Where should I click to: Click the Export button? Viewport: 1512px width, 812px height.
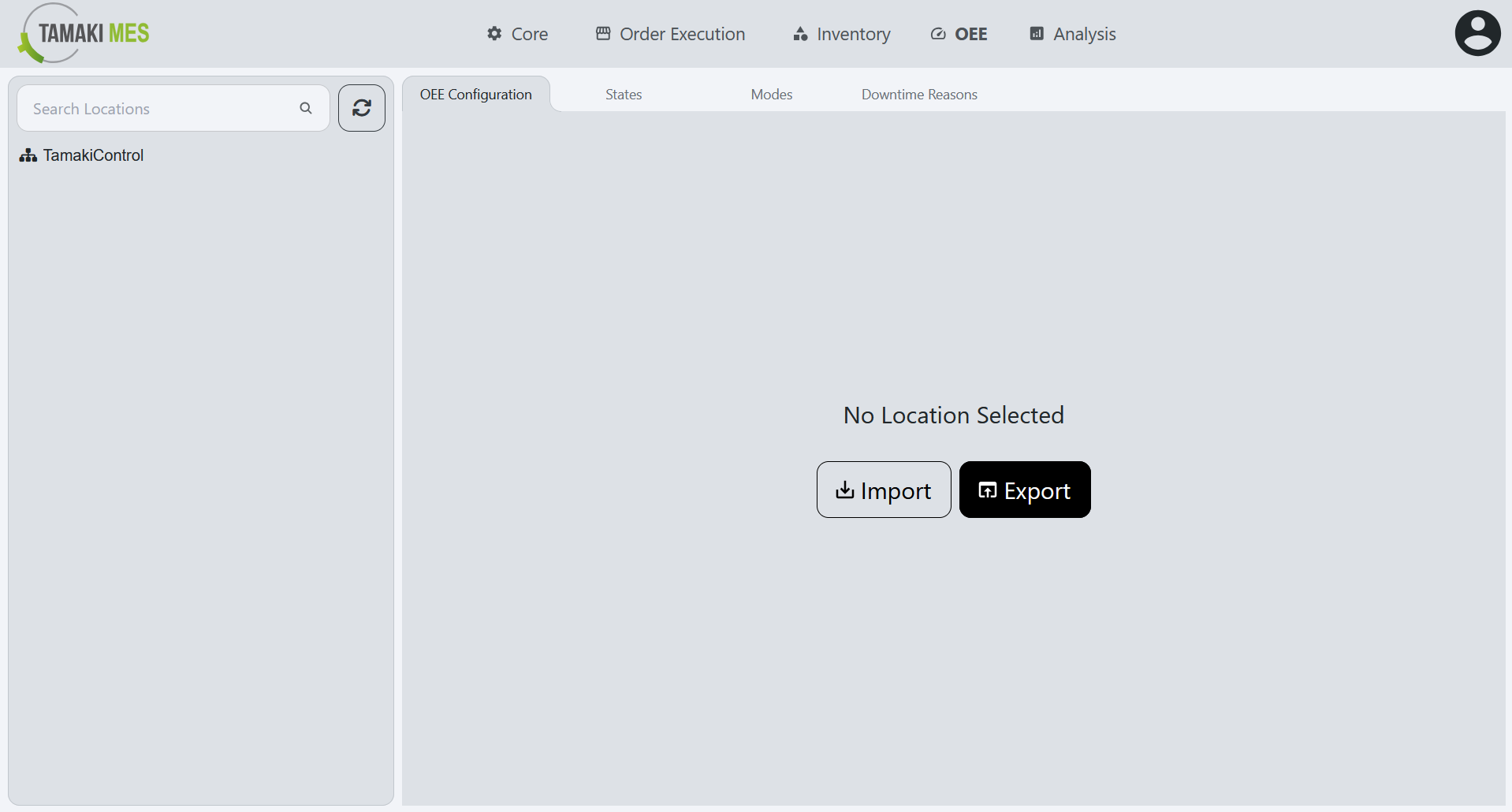1024,490
